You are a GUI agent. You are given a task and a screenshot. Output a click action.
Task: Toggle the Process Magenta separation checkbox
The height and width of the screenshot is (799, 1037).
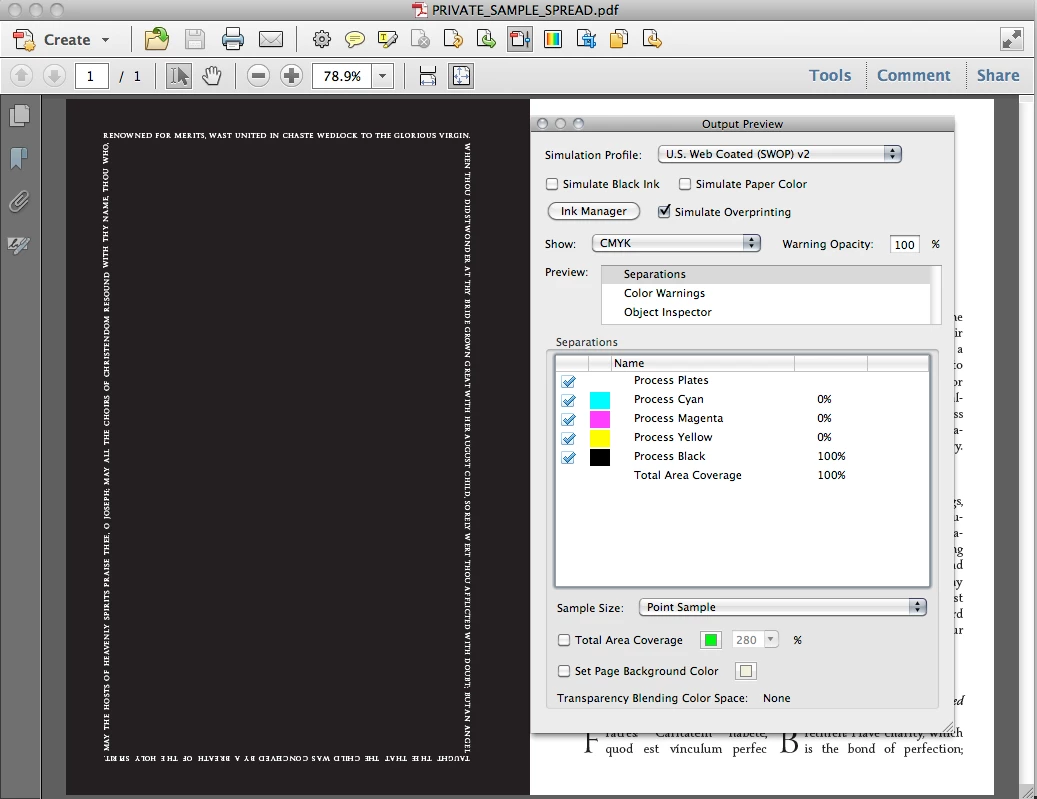(x=568, y=419)
